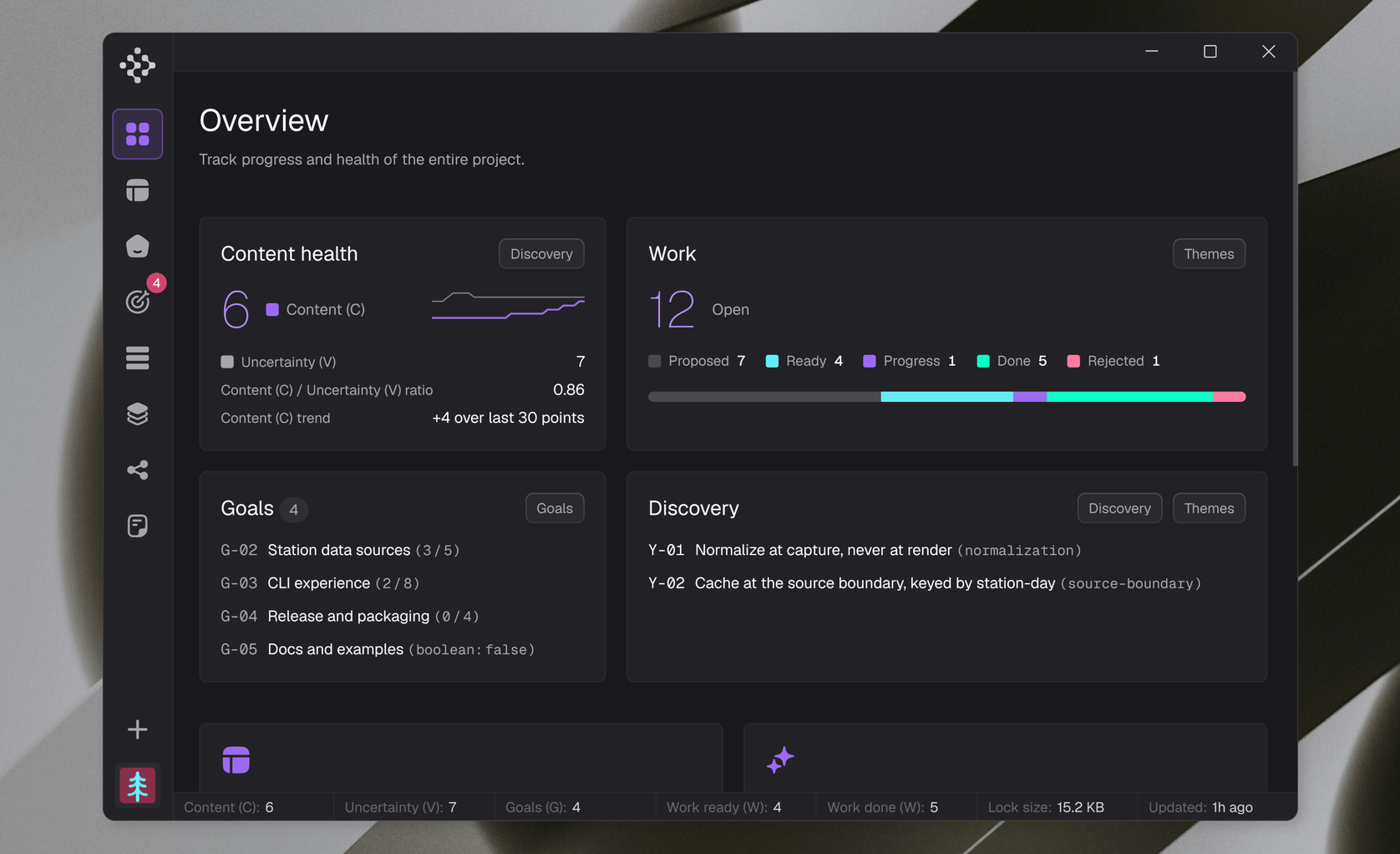Click the plus add icon in sidebar
This screenshot has width=1400, height=854.
pyautogui.click(x=138, y=729)
